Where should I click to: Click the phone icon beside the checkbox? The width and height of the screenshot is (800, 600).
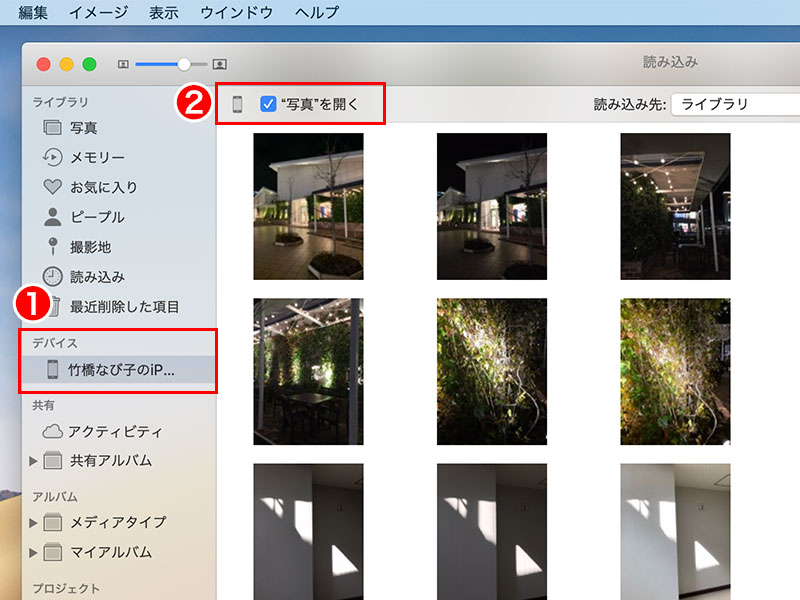(x=237, y=104)
